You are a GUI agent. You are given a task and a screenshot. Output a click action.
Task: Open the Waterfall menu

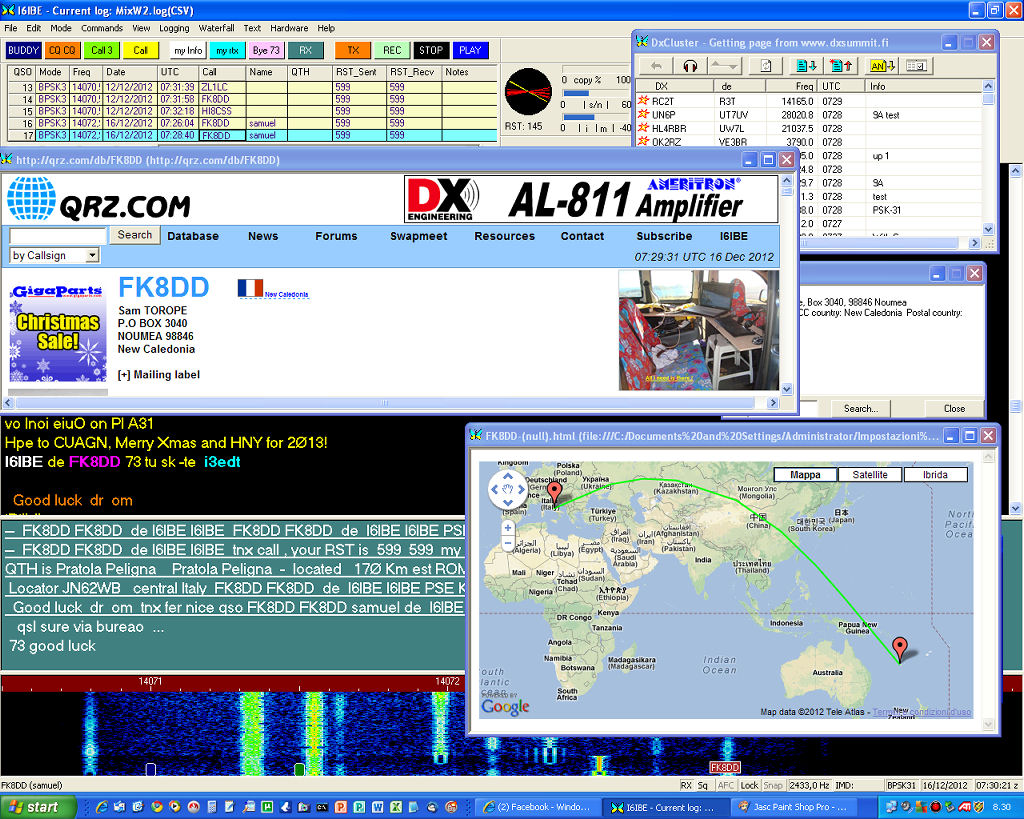tap(217, 28)
